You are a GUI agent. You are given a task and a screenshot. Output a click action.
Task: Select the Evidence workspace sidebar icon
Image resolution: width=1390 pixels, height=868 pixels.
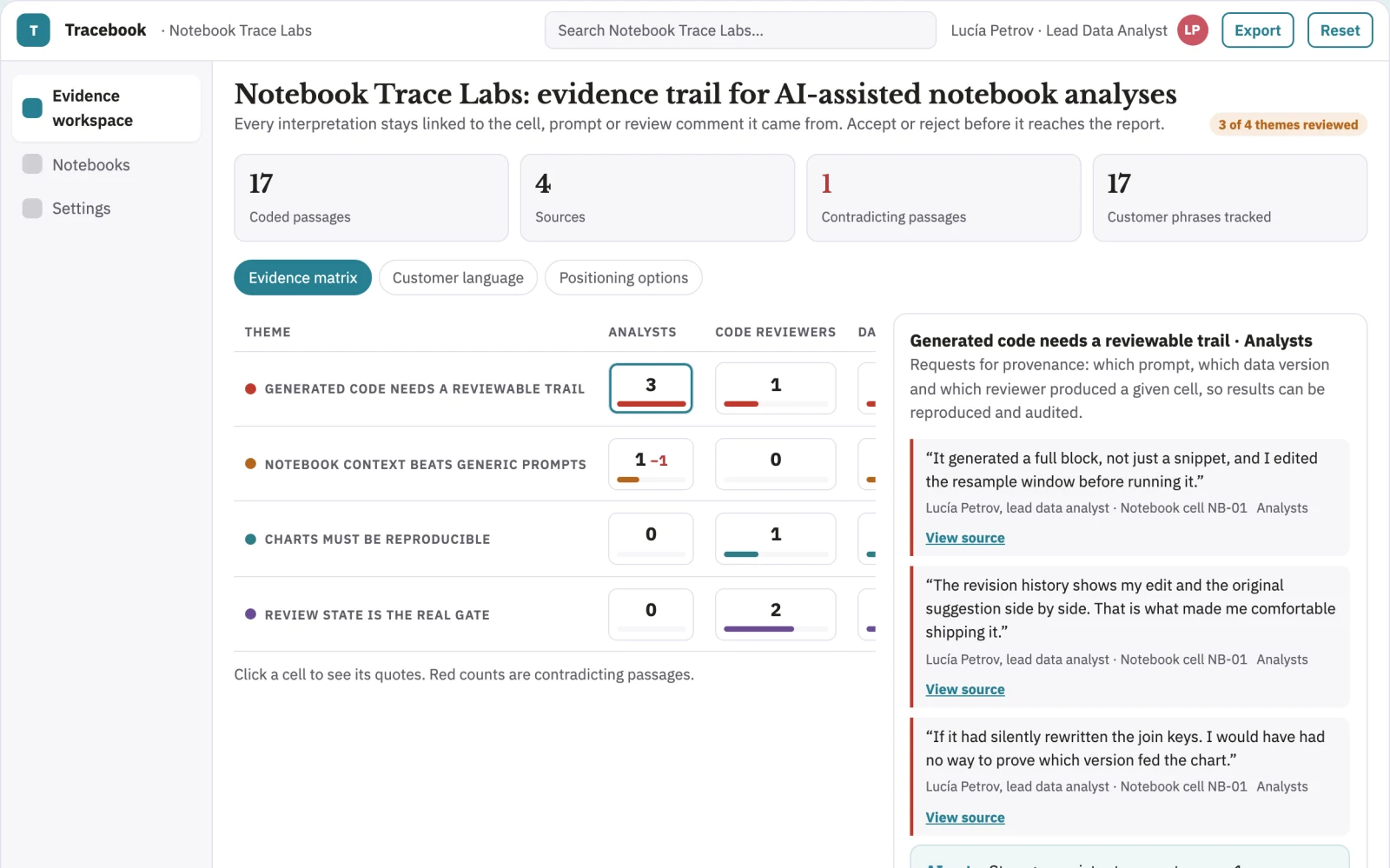point(32,108)
